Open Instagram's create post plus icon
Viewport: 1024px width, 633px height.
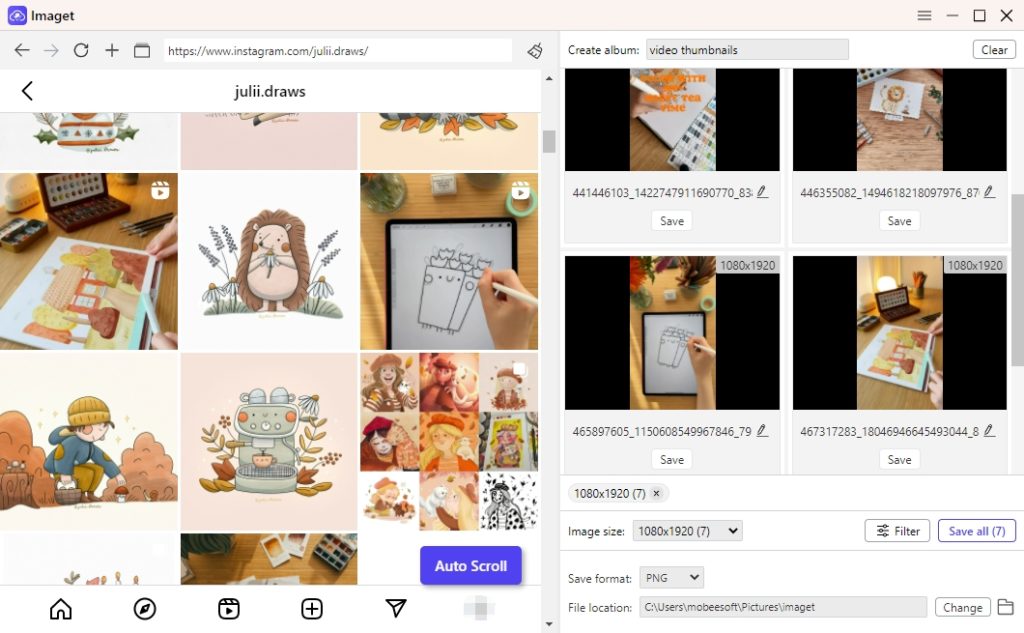click(x=311, y=608)
